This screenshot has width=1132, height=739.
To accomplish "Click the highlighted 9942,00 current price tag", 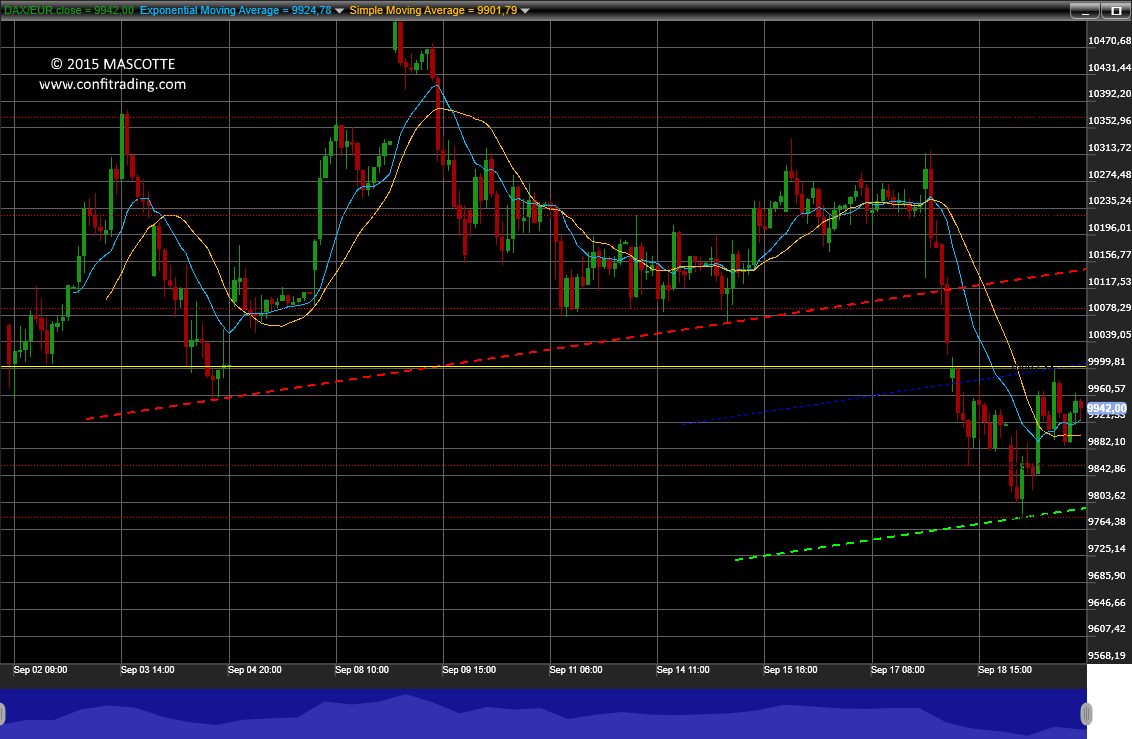I will 1107,408.
